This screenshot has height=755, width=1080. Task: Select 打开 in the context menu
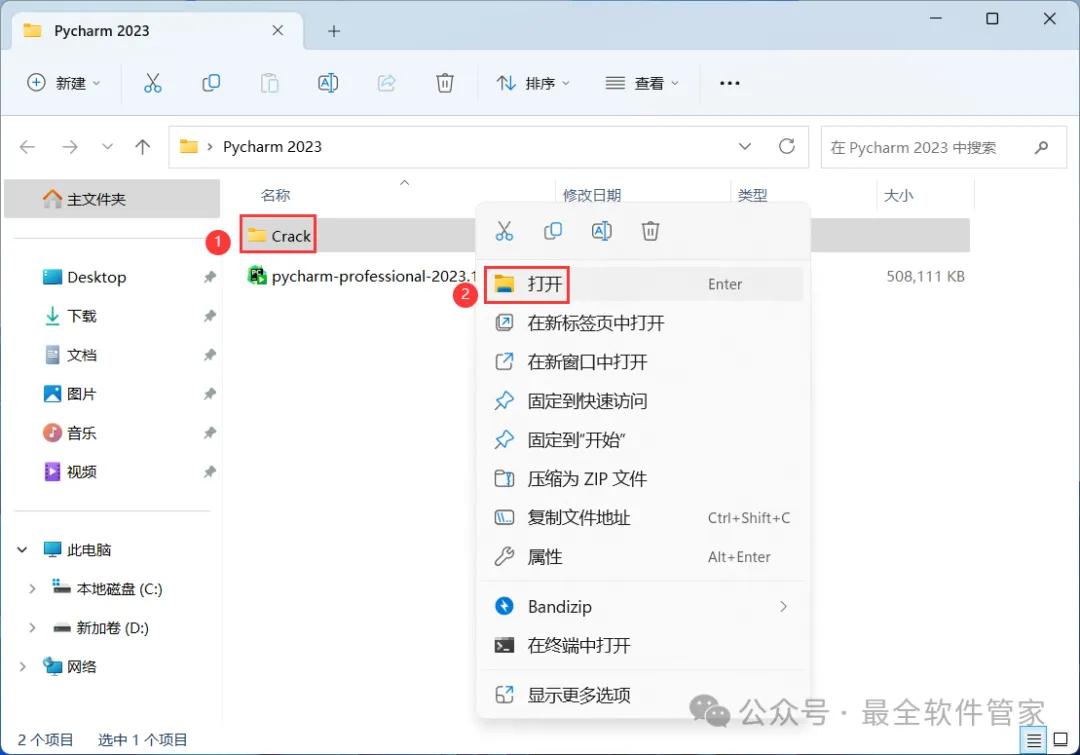[x=643, y=284]
